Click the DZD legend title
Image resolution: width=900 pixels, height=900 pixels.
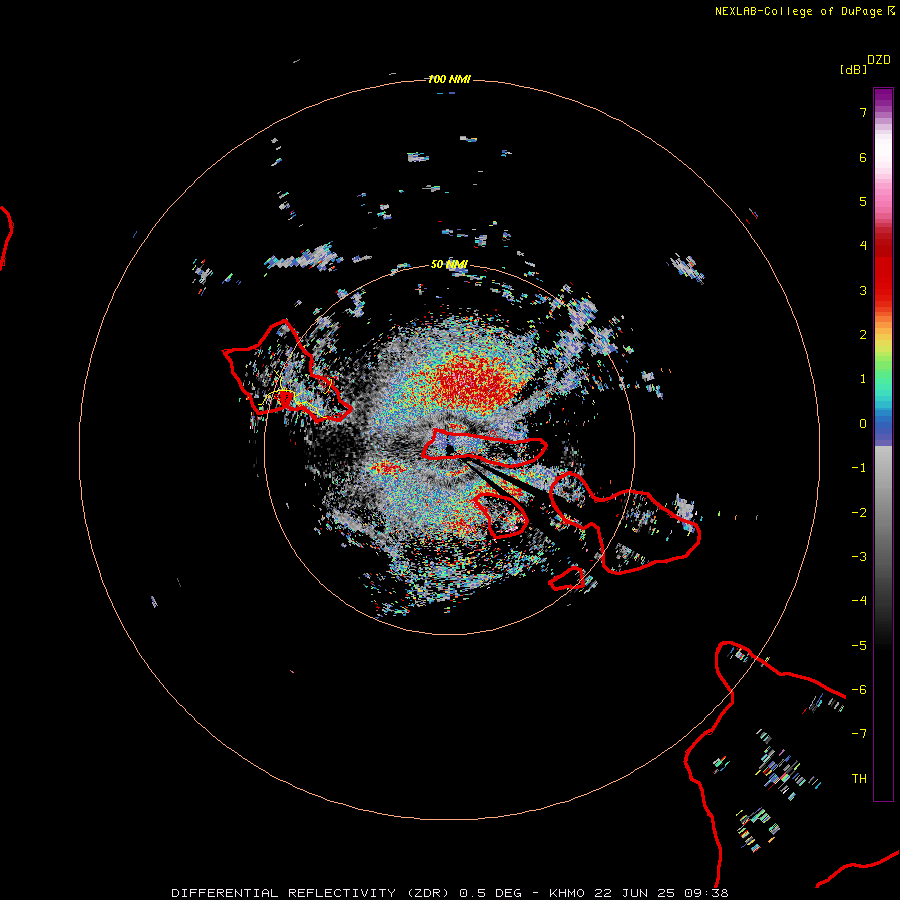pos(879,60)
